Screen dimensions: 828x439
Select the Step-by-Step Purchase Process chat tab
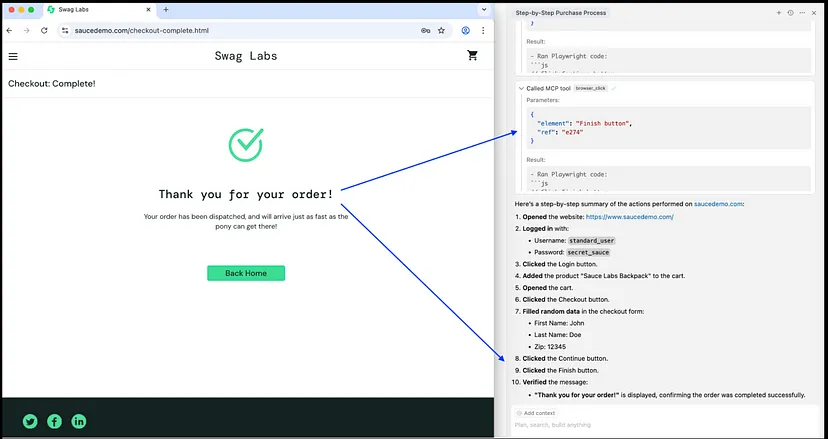click(x=561, y=13)
